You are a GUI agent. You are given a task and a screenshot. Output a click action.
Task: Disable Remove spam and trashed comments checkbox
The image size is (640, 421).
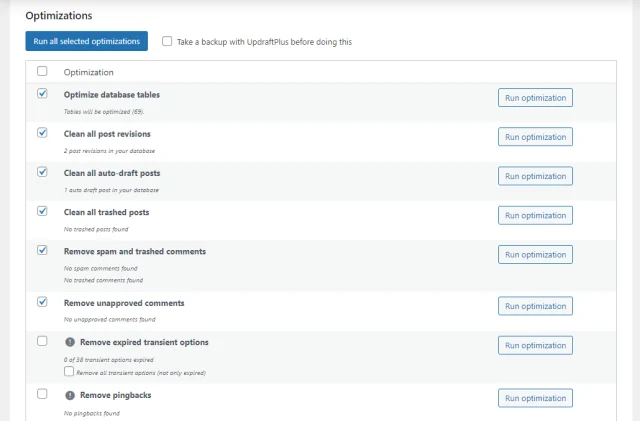42,250
